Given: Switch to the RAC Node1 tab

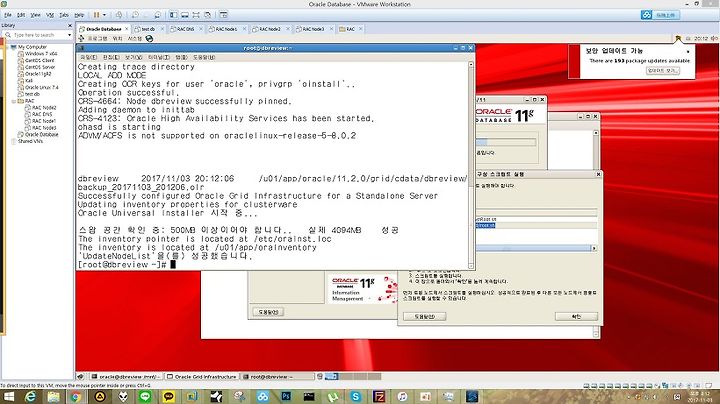Looking at the screenshot, I should point(226,29).
